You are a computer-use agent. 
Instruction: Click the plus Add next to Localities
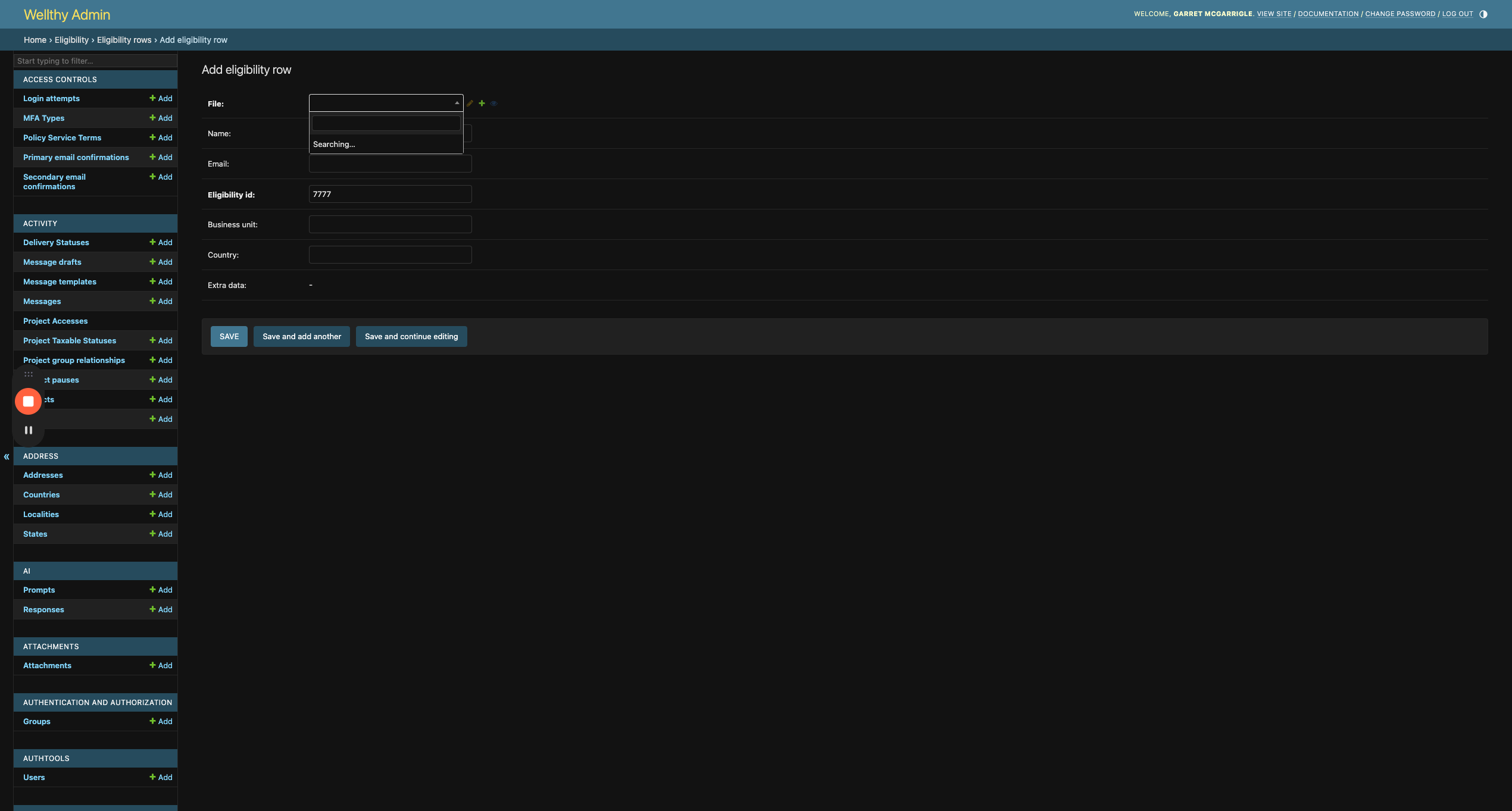tap(161, 515)
